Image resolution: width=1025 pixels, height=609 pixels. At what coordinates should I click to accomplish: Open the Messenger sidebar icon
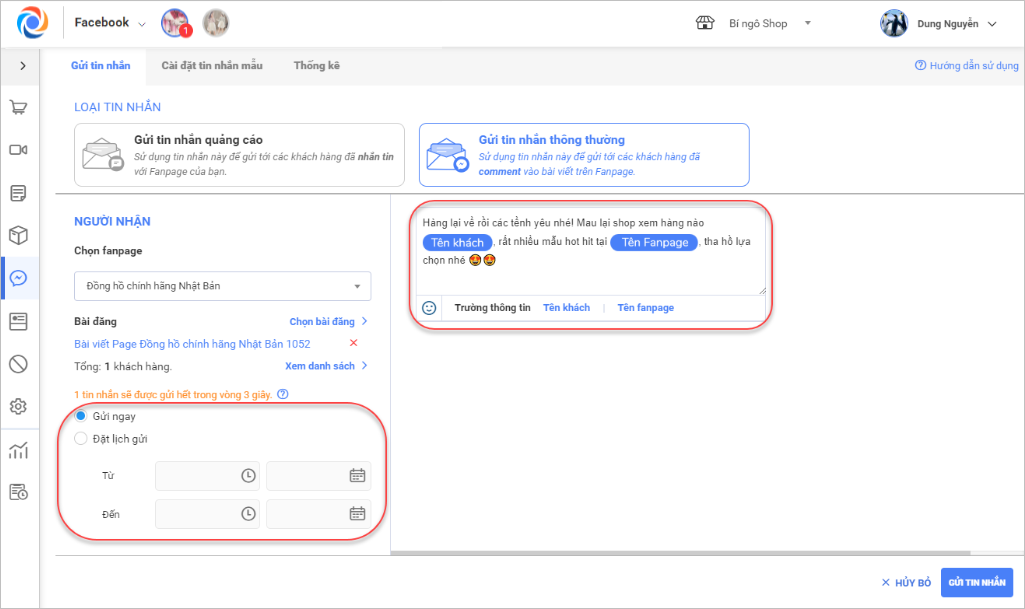pyautogui.click(x=18, y=278)
